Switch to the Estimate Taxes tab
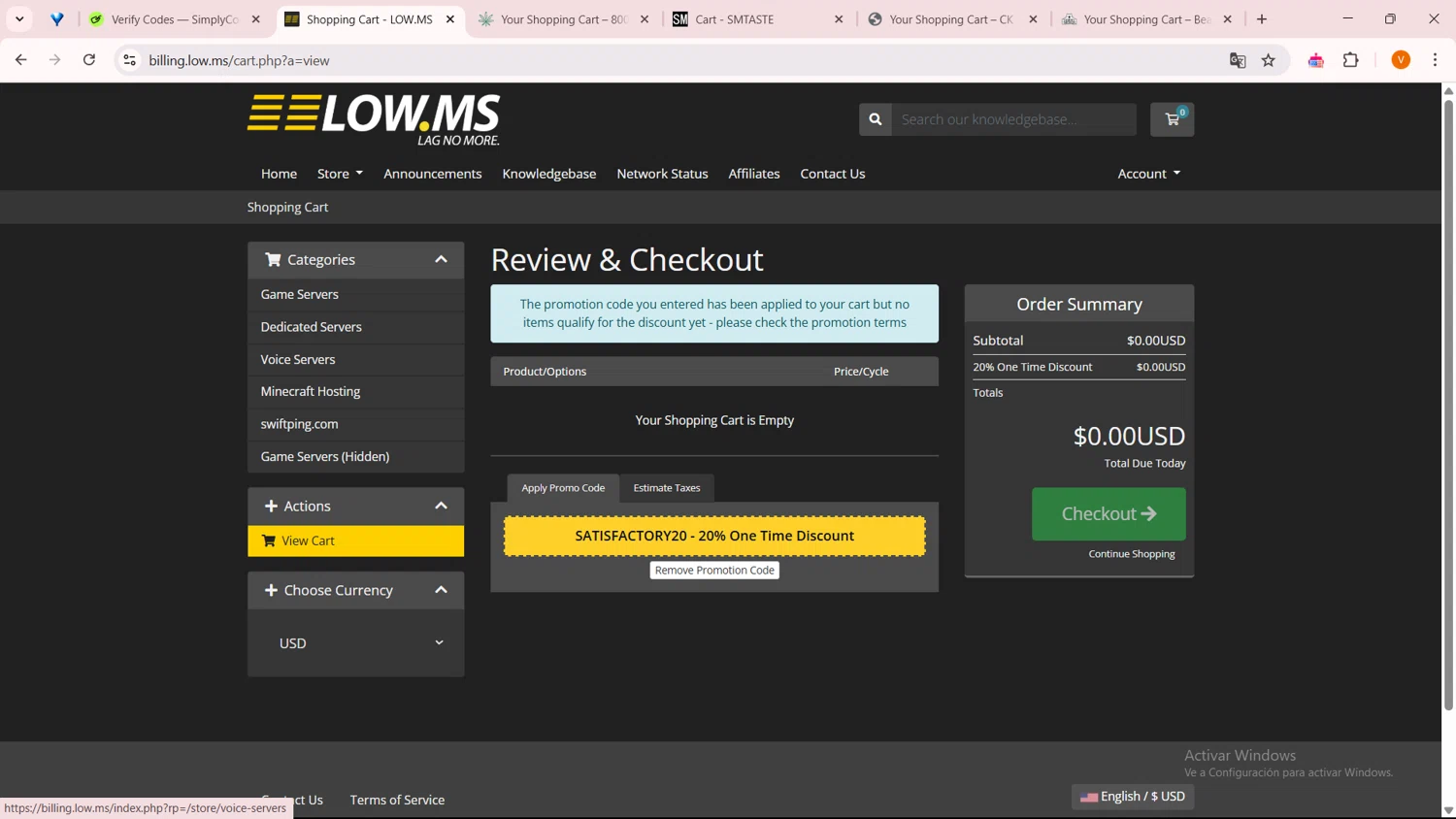Image resolution: width=1456 pixels, height=819 pixels. 667,488
